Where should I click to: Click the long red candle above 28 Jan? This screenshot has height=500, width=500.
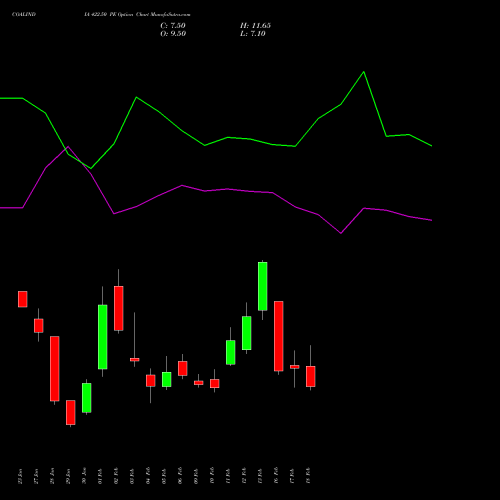(55, 369)
